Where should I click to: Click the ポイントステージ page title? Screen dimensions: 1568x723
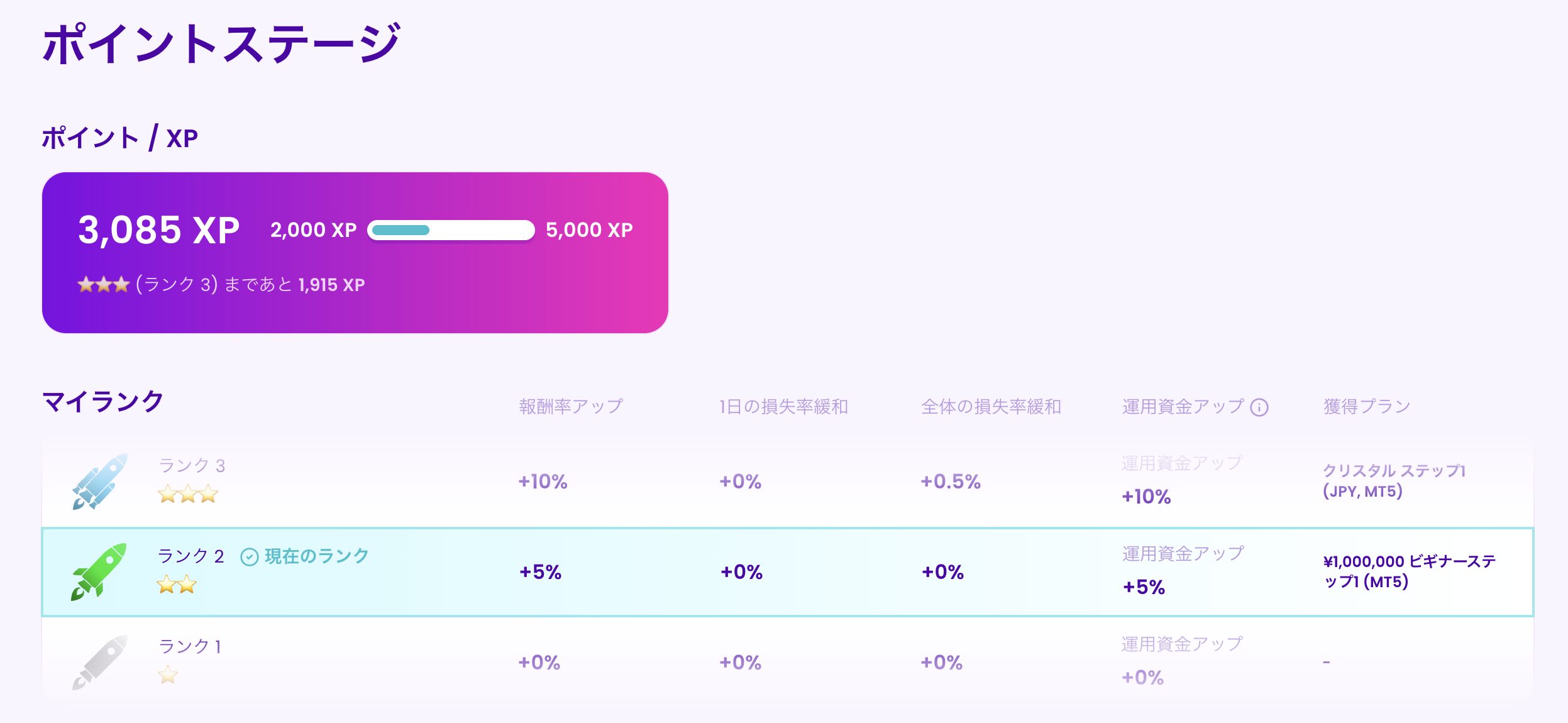tap(221, 43)
